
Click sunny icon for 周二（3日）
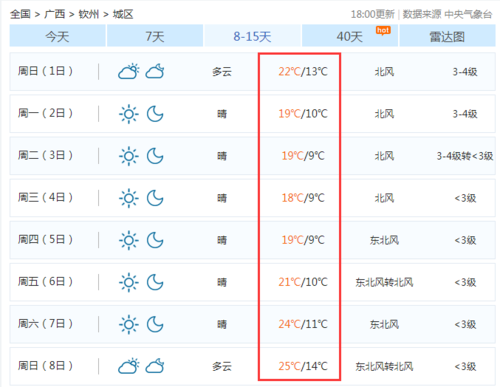click(129, 156)
